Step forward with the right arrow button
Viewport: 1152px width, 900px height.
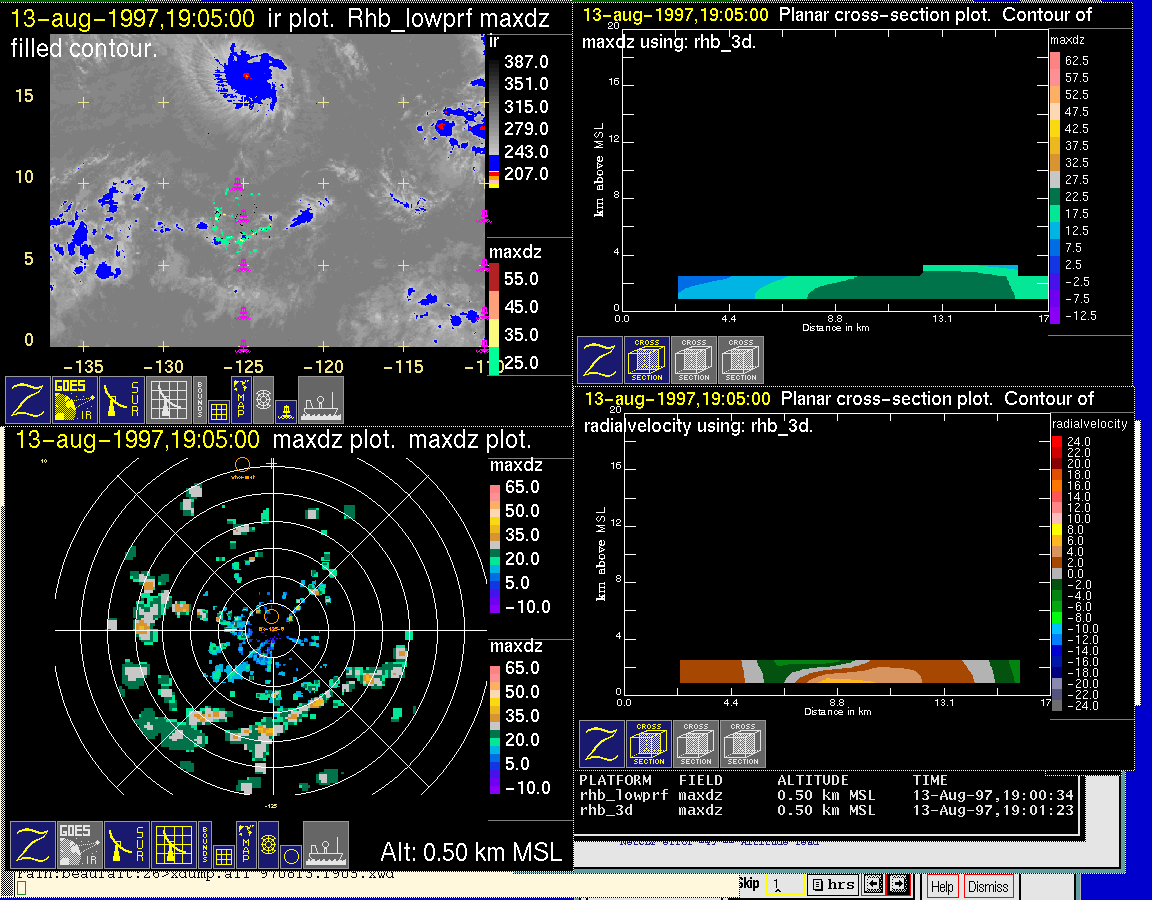(897, 885)
